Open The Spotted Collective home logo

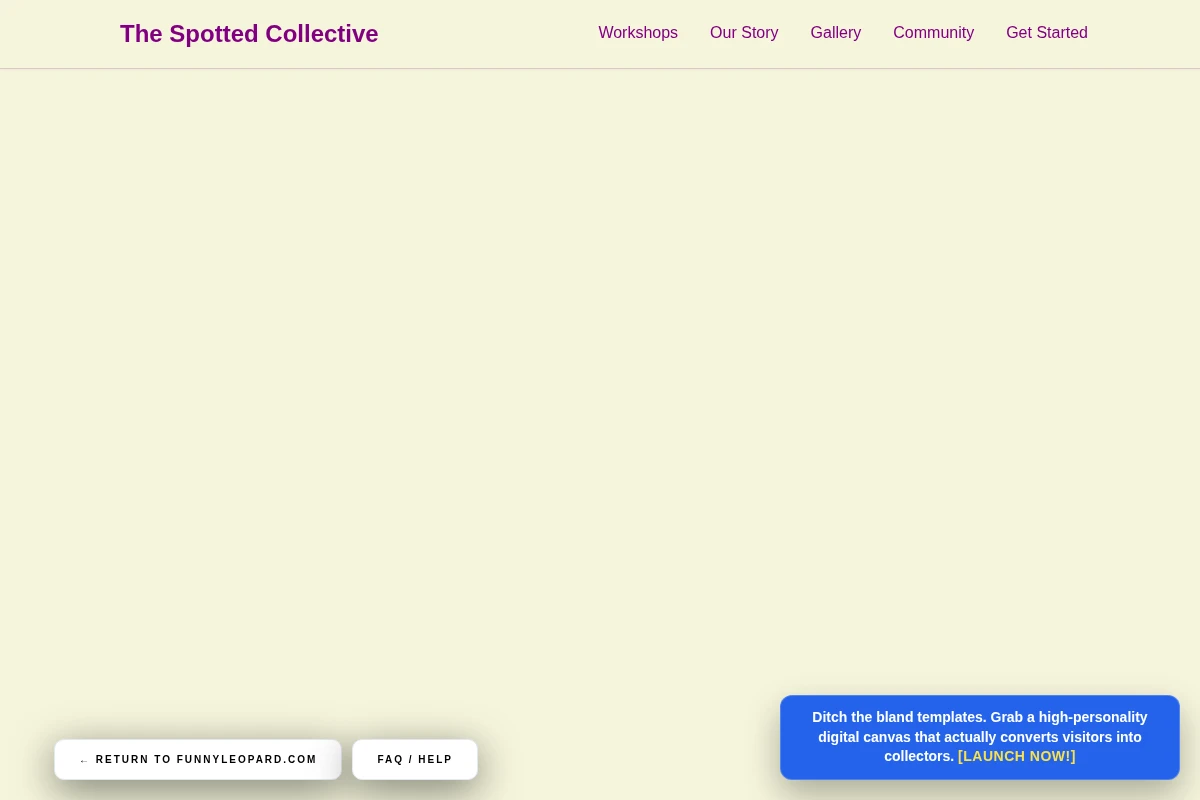[249, 34]
